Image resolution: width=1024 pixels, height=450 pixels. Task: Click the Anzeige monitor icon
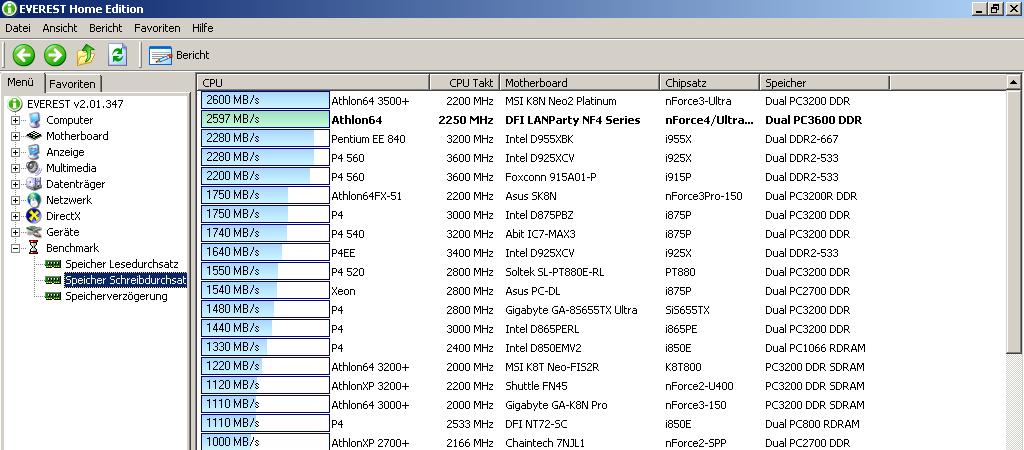tap(34, 152)
